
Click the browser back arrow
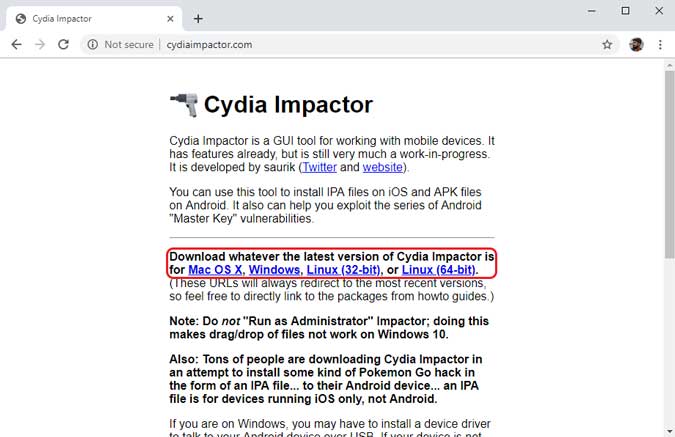16,45
